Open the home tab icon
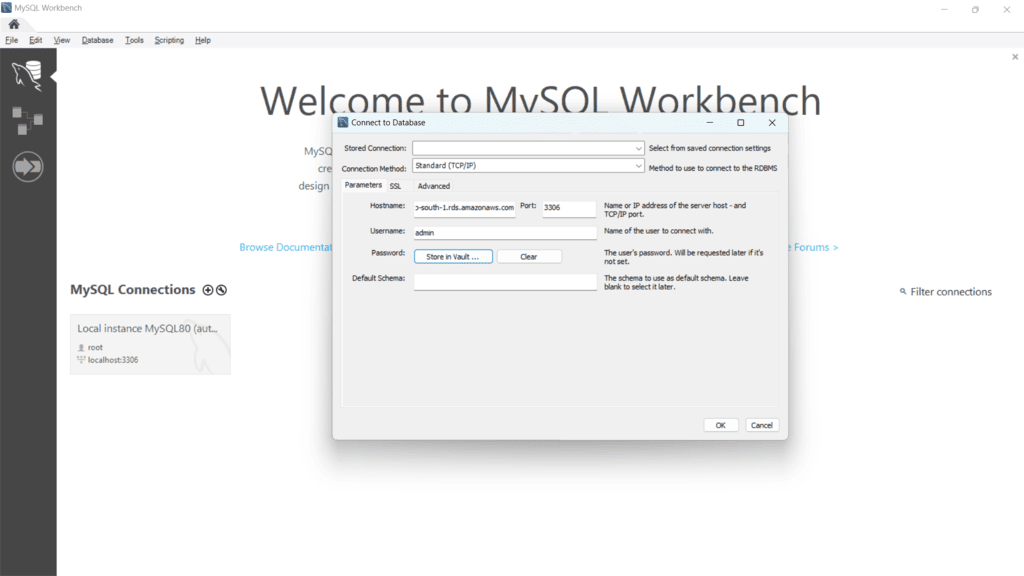The height and width of the screenshot is (576, 1024). (14, 24)
